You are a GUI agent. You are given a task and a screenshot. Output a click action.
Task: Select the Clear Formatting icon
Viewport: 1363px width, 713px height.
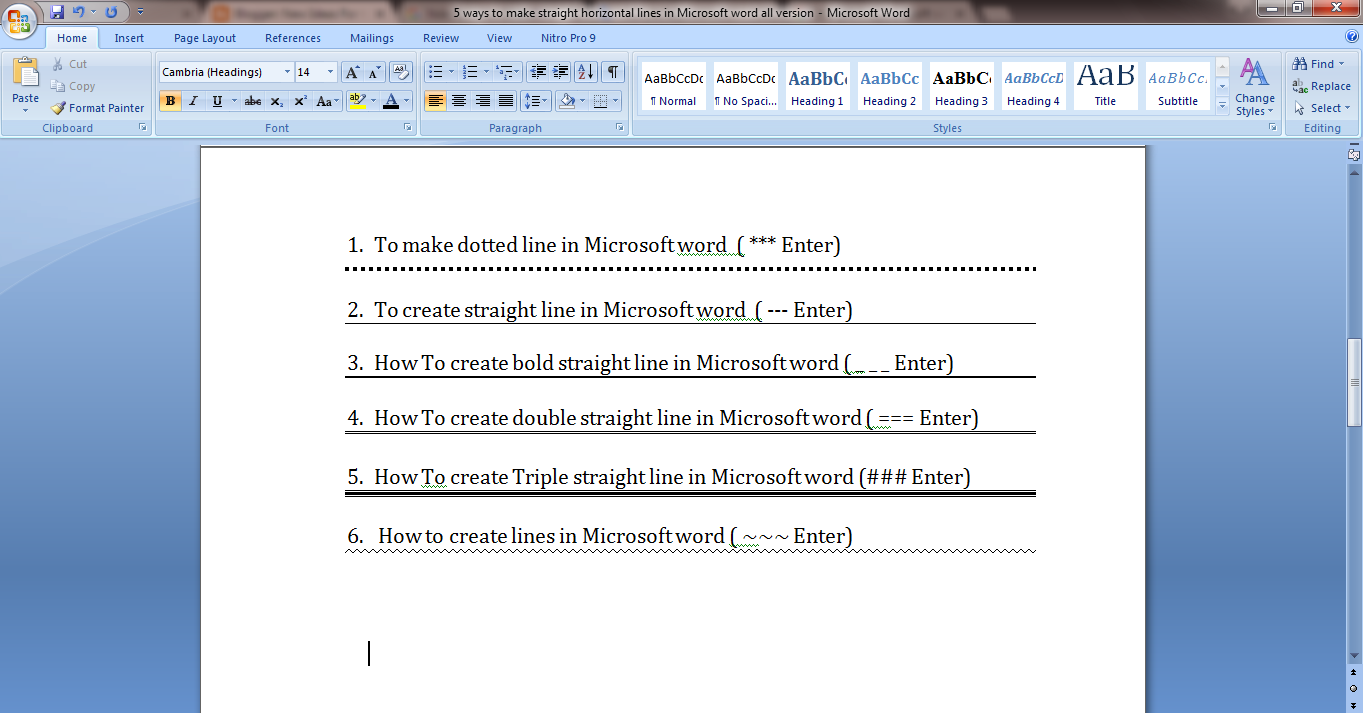(400, 71)
